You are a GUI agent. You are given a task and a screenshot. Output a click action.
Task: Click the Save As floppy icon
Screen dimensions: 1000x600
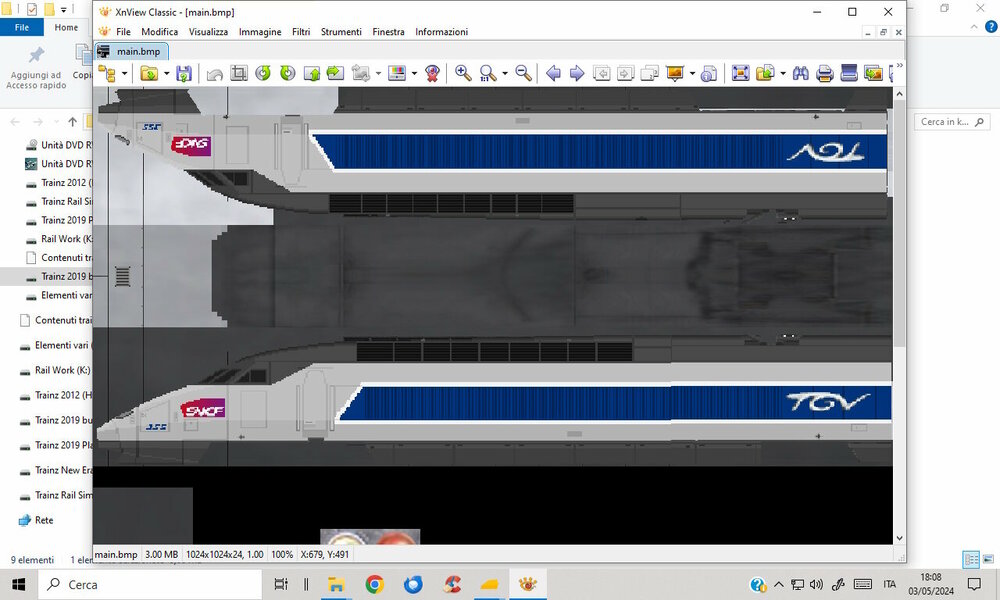(184, 73)
